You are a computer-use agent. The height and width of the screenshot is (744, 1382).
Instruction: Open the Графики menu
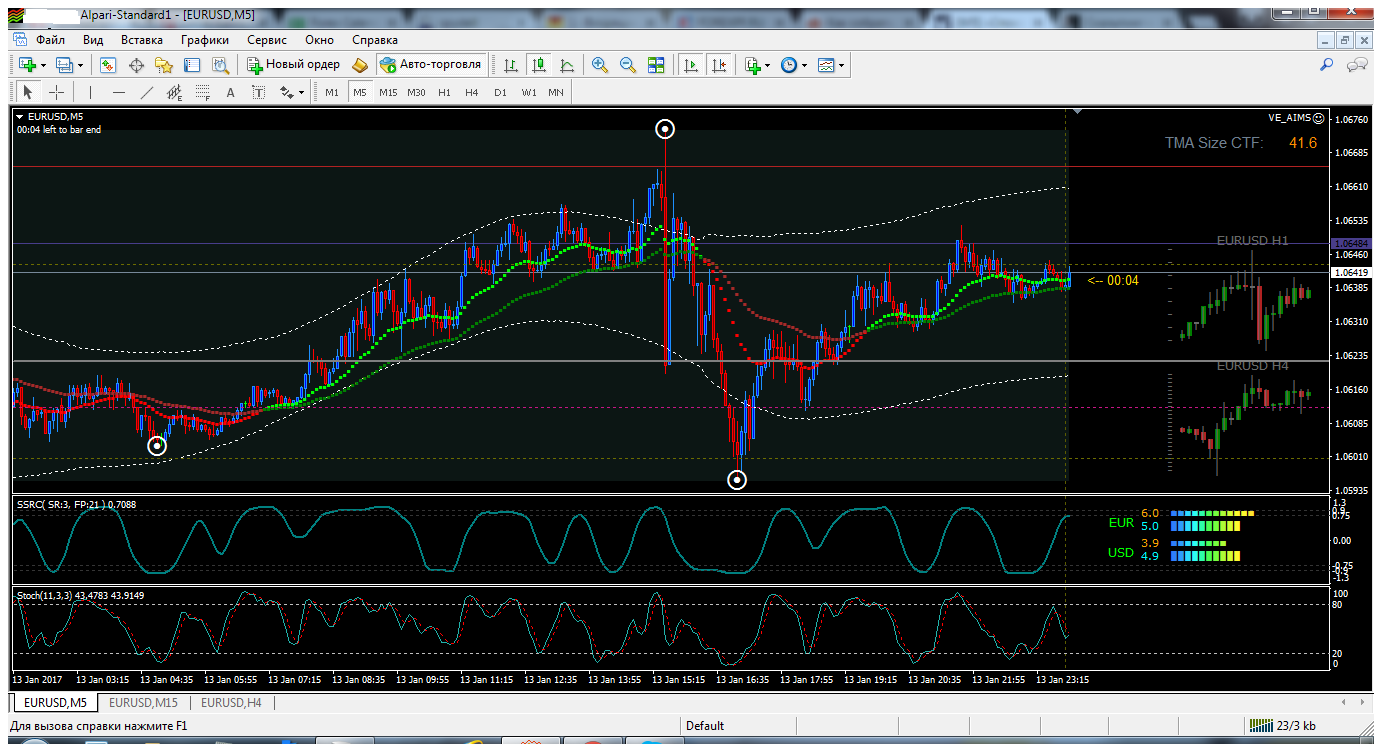pos(205,40)
